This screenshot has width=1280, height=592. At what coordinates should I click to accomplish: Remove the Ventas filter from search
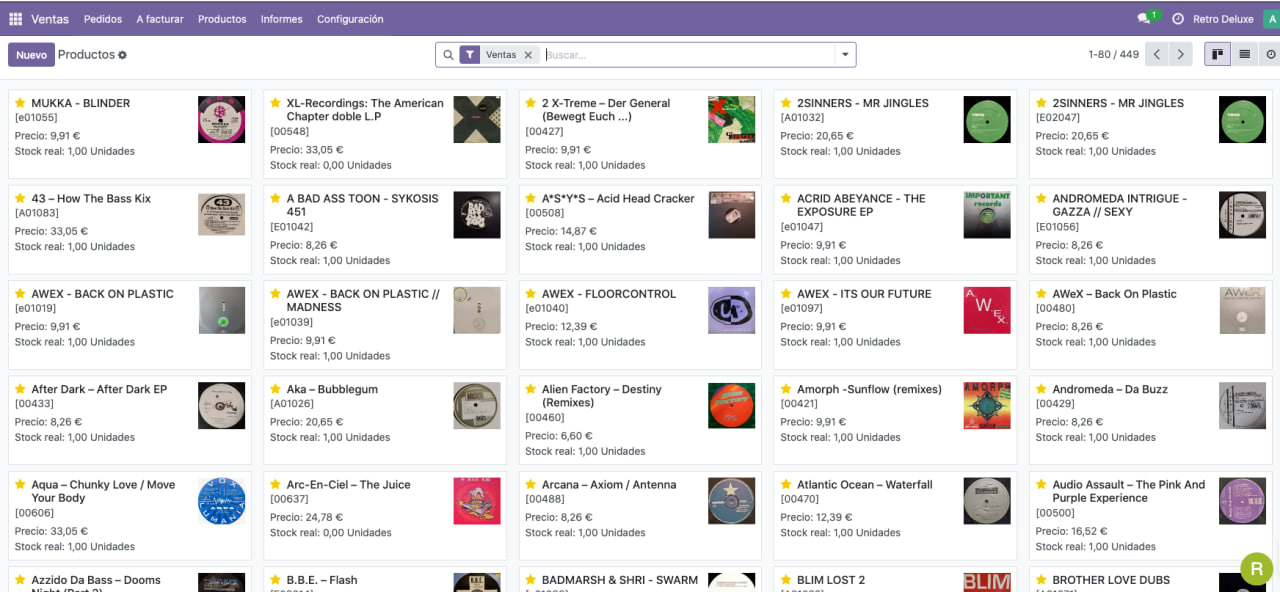point(528,55)
